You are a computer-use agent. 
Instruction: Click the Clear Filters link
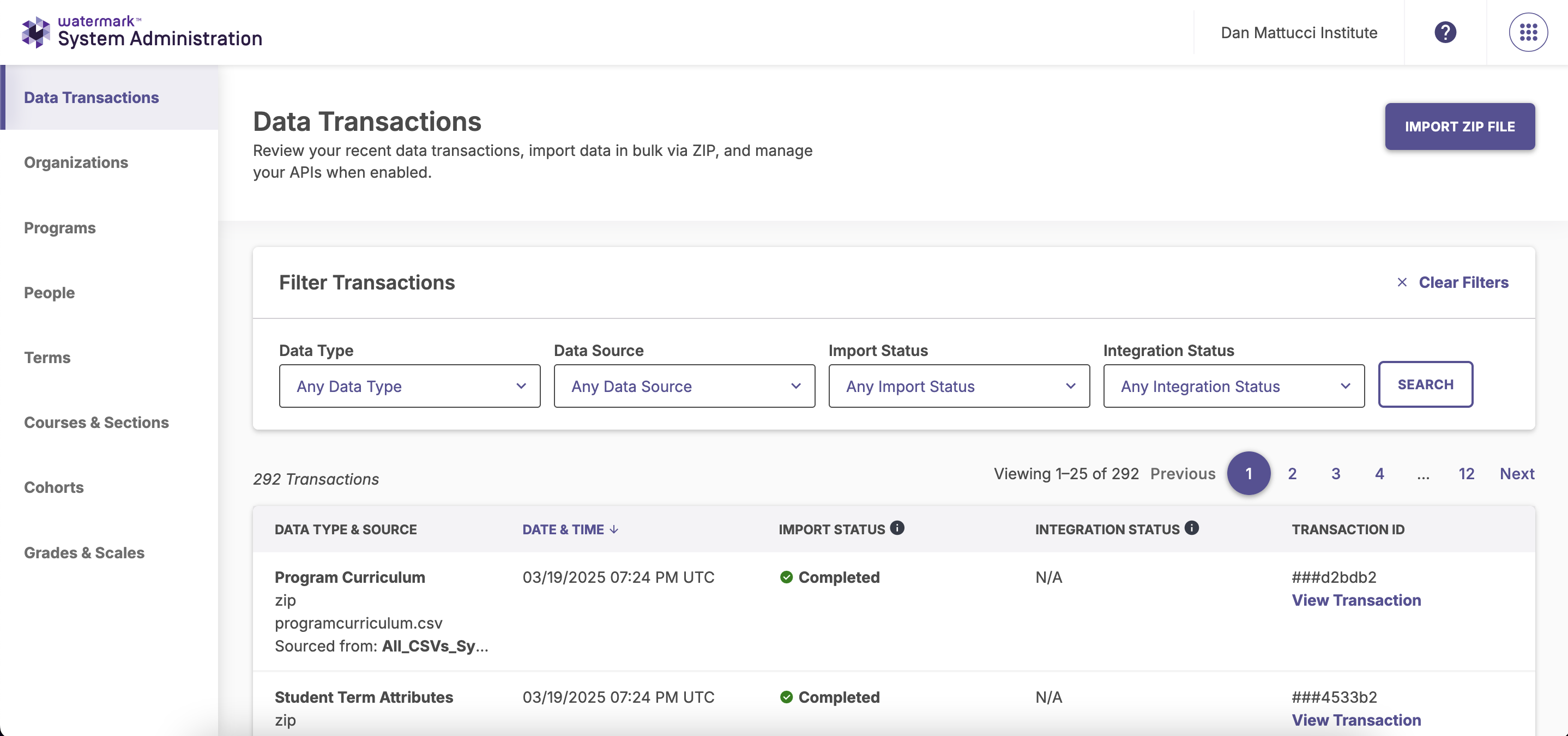(1463, 282)
